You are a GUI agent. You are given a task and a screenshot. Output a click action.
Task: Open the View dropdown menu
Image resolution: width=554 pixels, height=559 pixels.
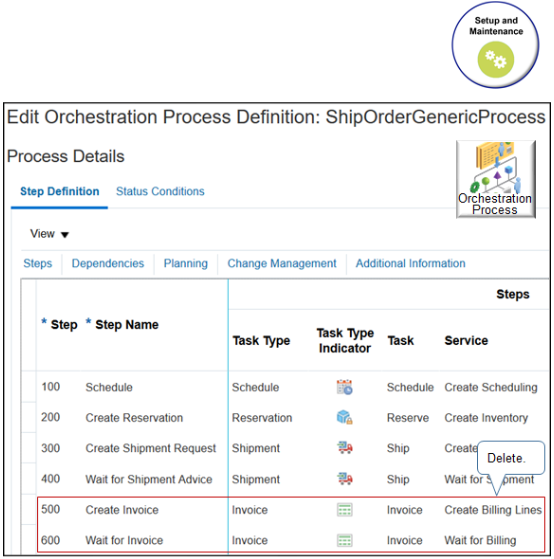click(49, 234)
